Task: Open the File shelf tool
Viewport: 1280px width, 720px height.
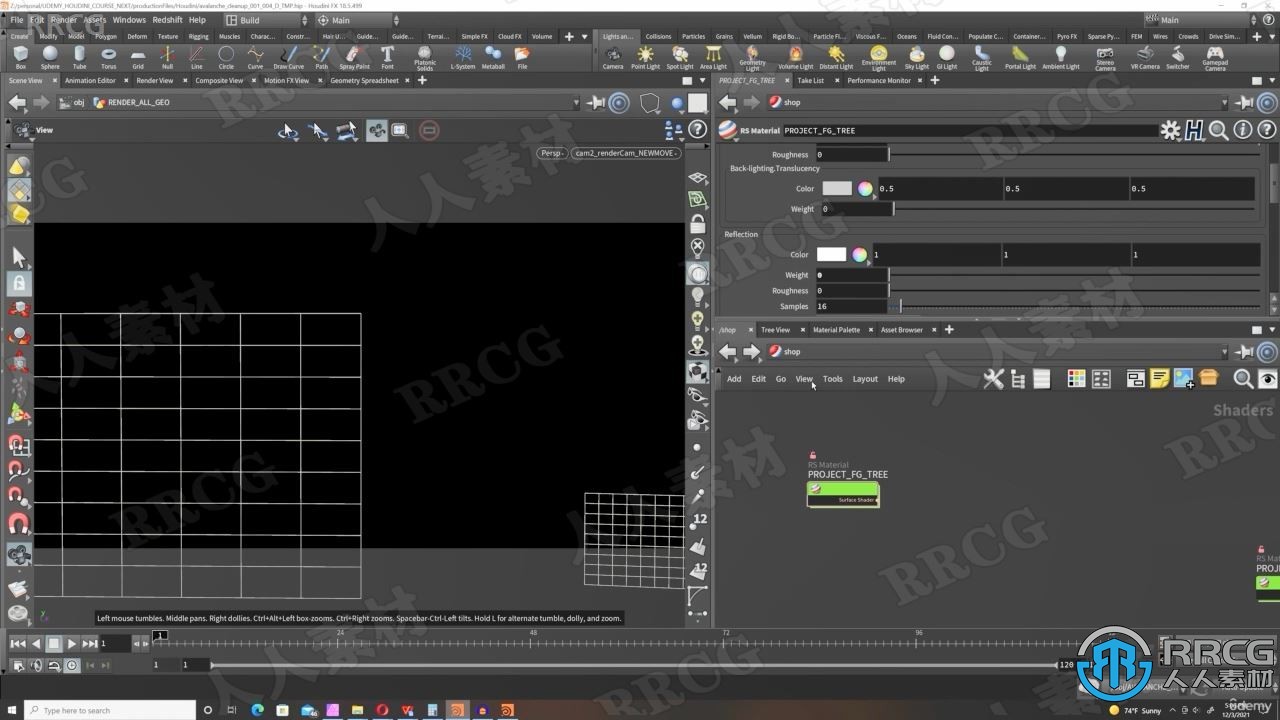Action: click(522, 57)
